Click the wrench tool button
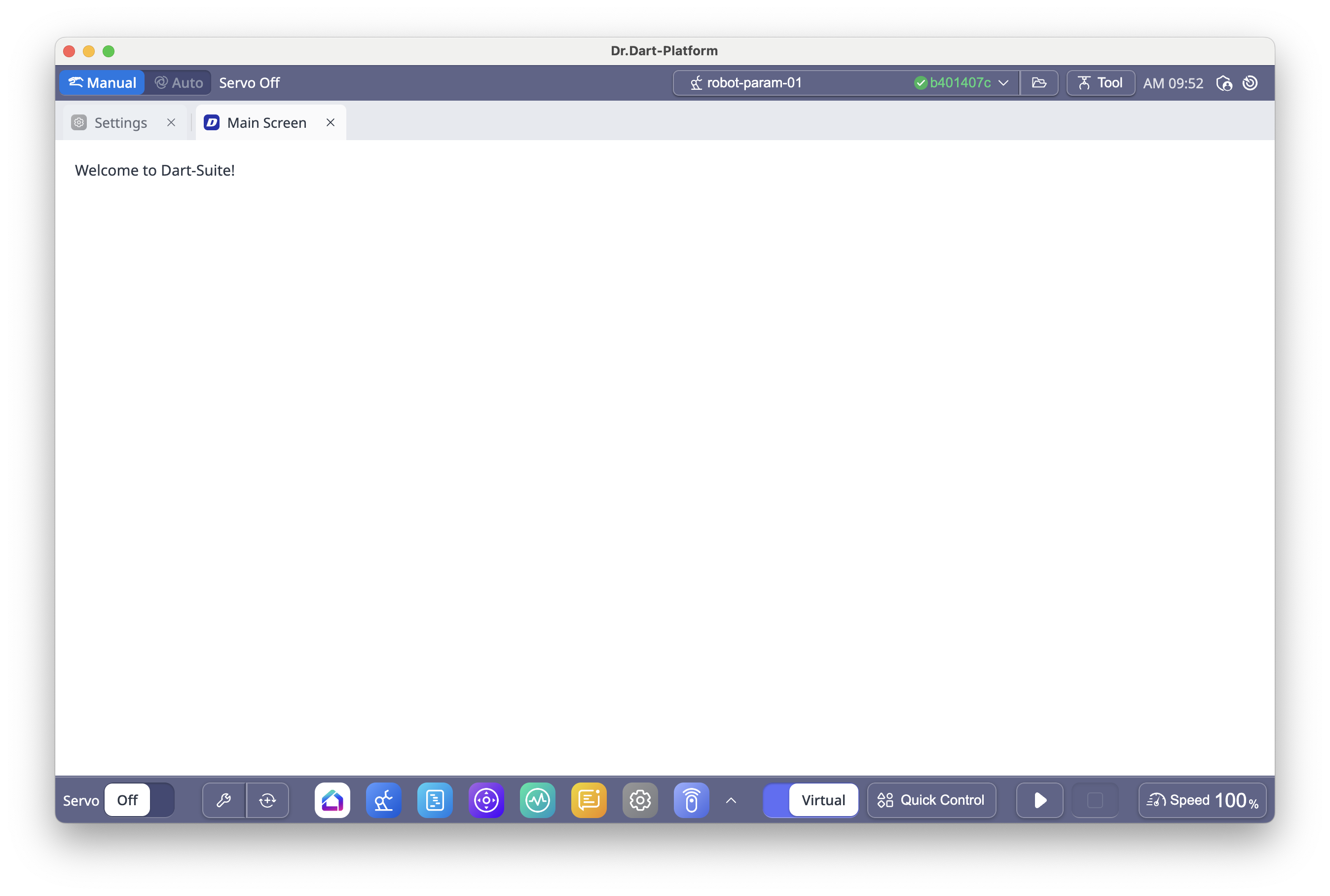Image resolution: width=1330 pixels, height=896 pixels. point(224,800)
